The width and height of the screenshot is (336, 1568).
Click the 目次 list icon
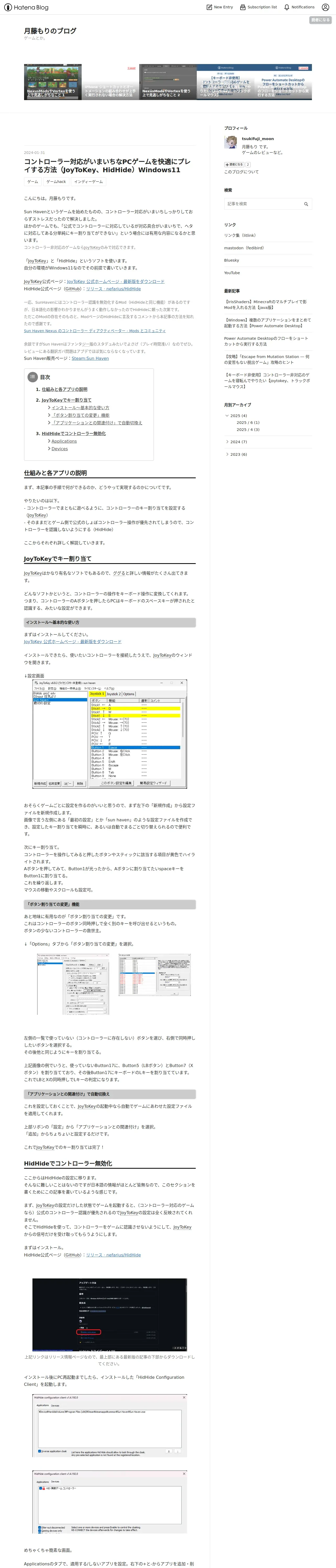coord(32,377)
